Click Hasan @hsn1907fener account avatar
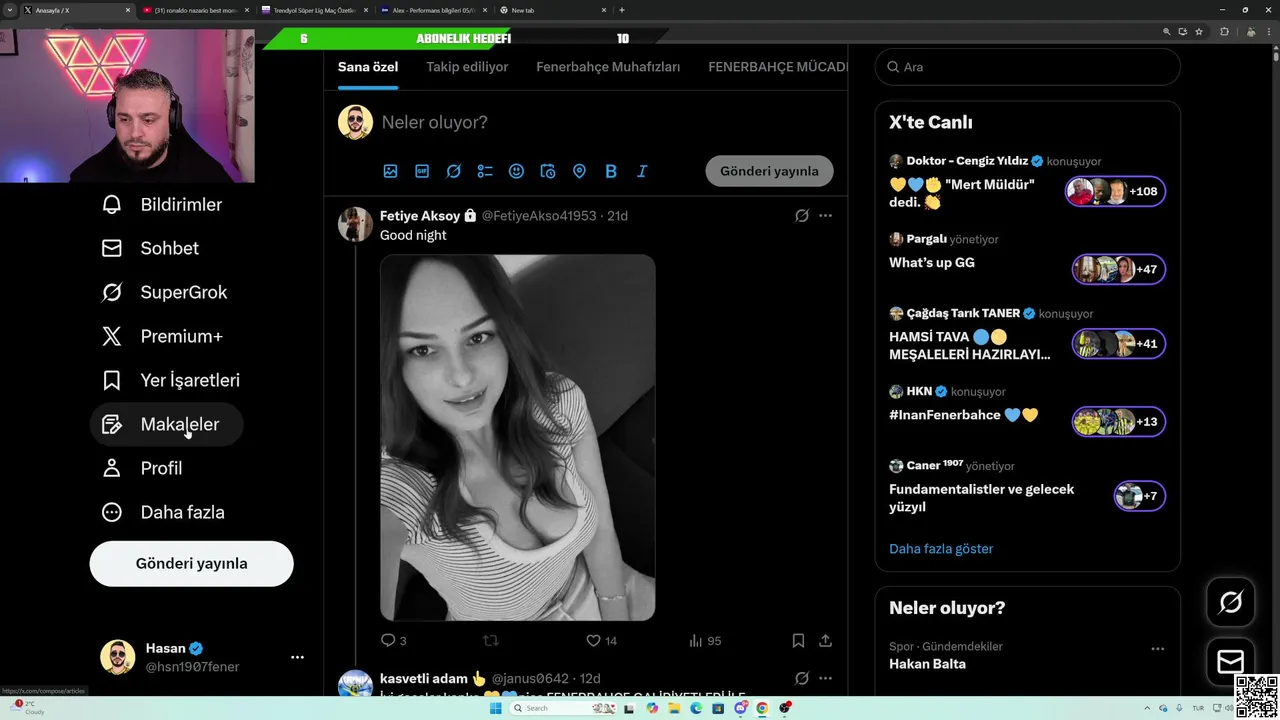Image resolution: width=1280 pixels, height=720 pixels. coord(118,657)
